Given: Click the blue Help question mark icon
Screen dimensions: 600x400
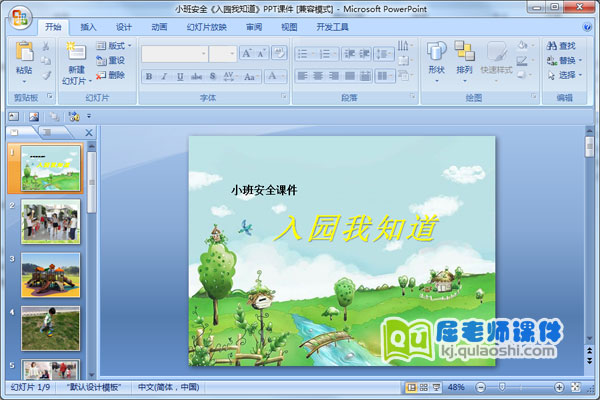Looking at the screenshot, I should pos(587,27).
